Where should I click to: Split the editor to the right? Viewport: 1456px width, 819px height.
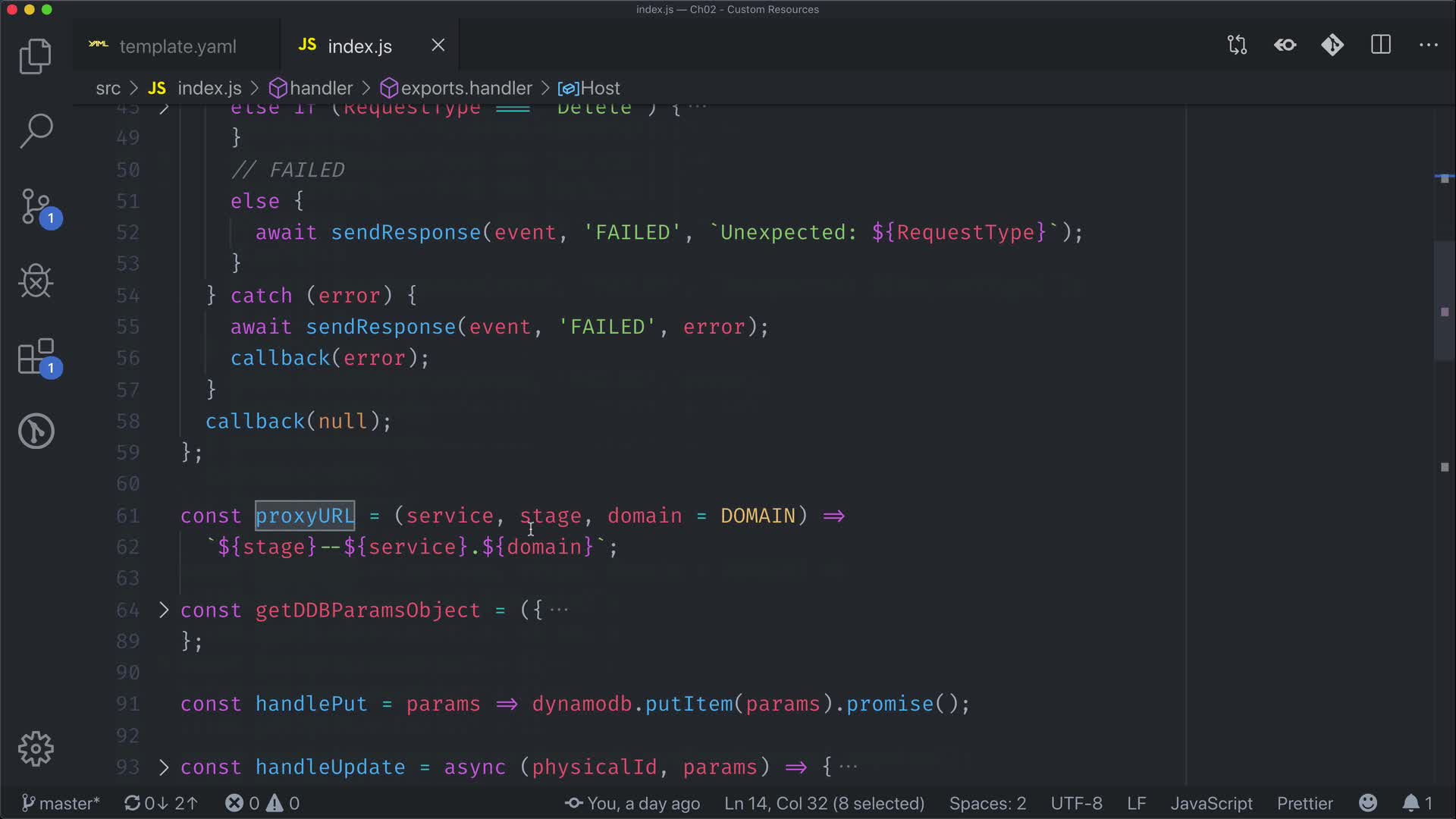(x=1381, y=45)
